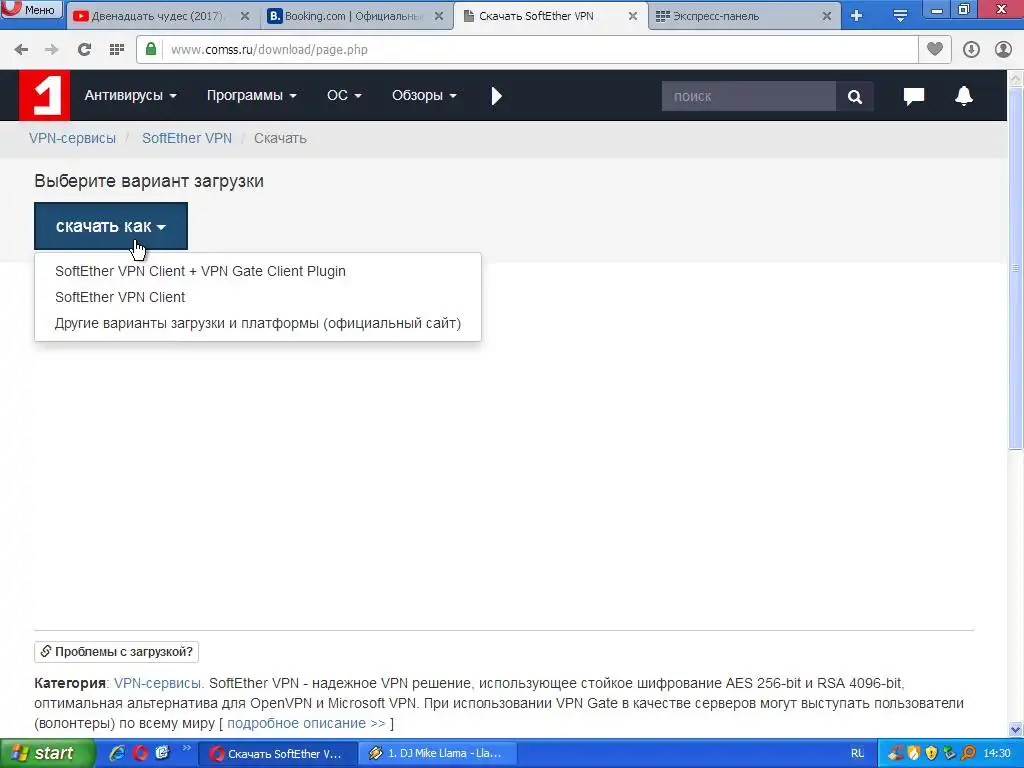
Task: Expand the Программы menu
Action: click(251, 95)
